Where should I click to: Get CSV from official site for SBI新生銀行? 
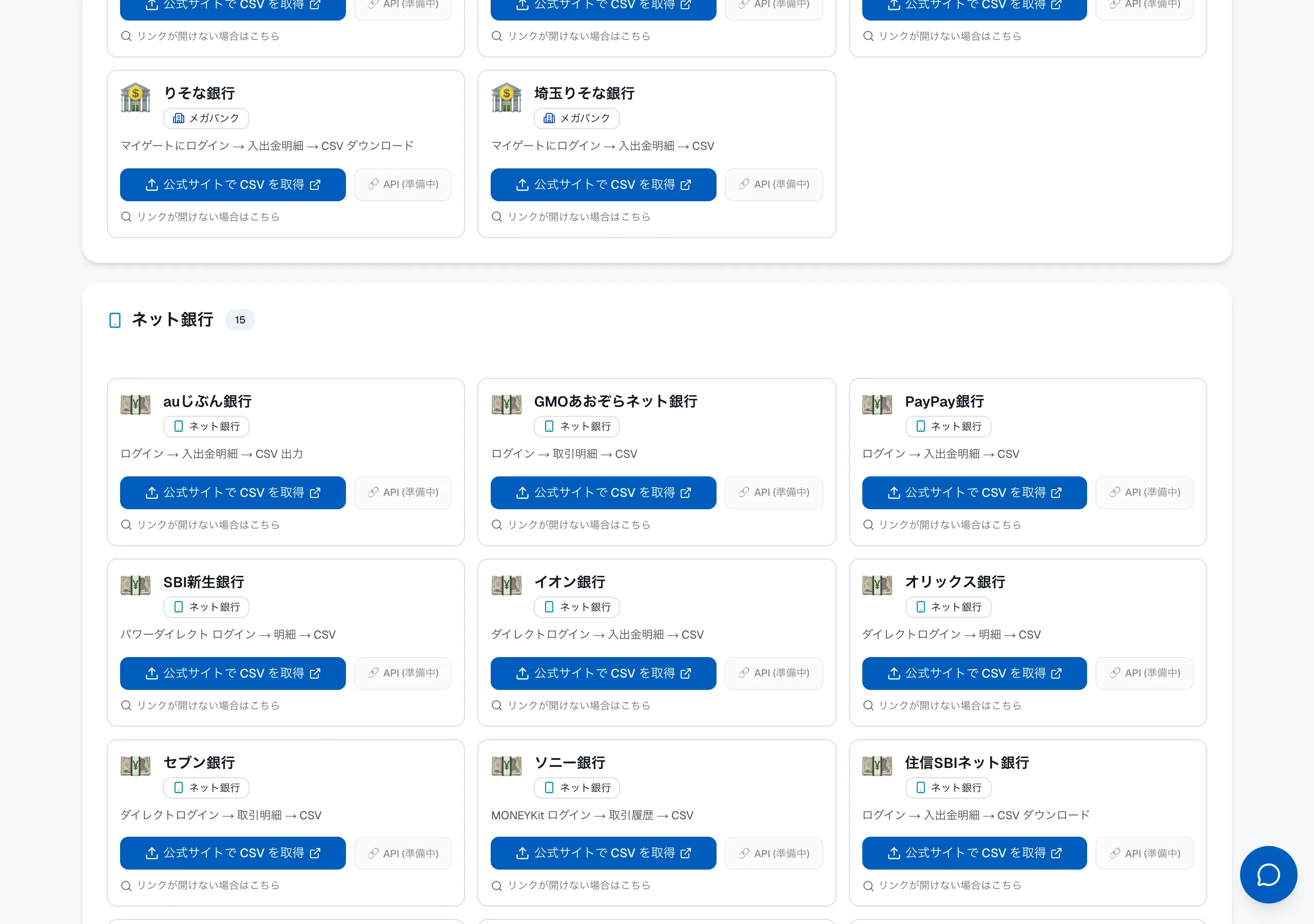(233, 673)
